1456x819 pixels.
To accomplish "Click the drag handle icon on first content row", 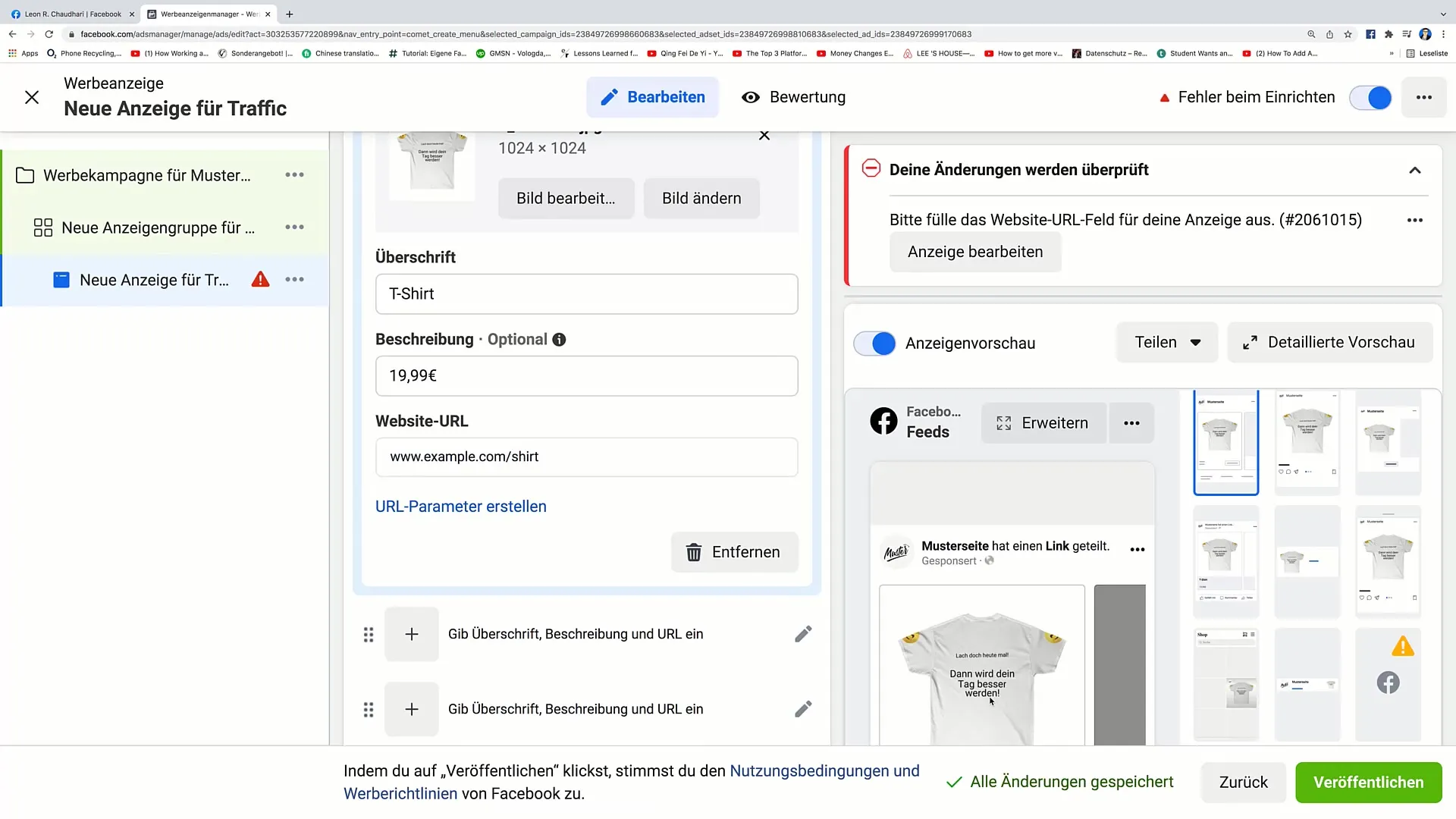I will [369, 634].
